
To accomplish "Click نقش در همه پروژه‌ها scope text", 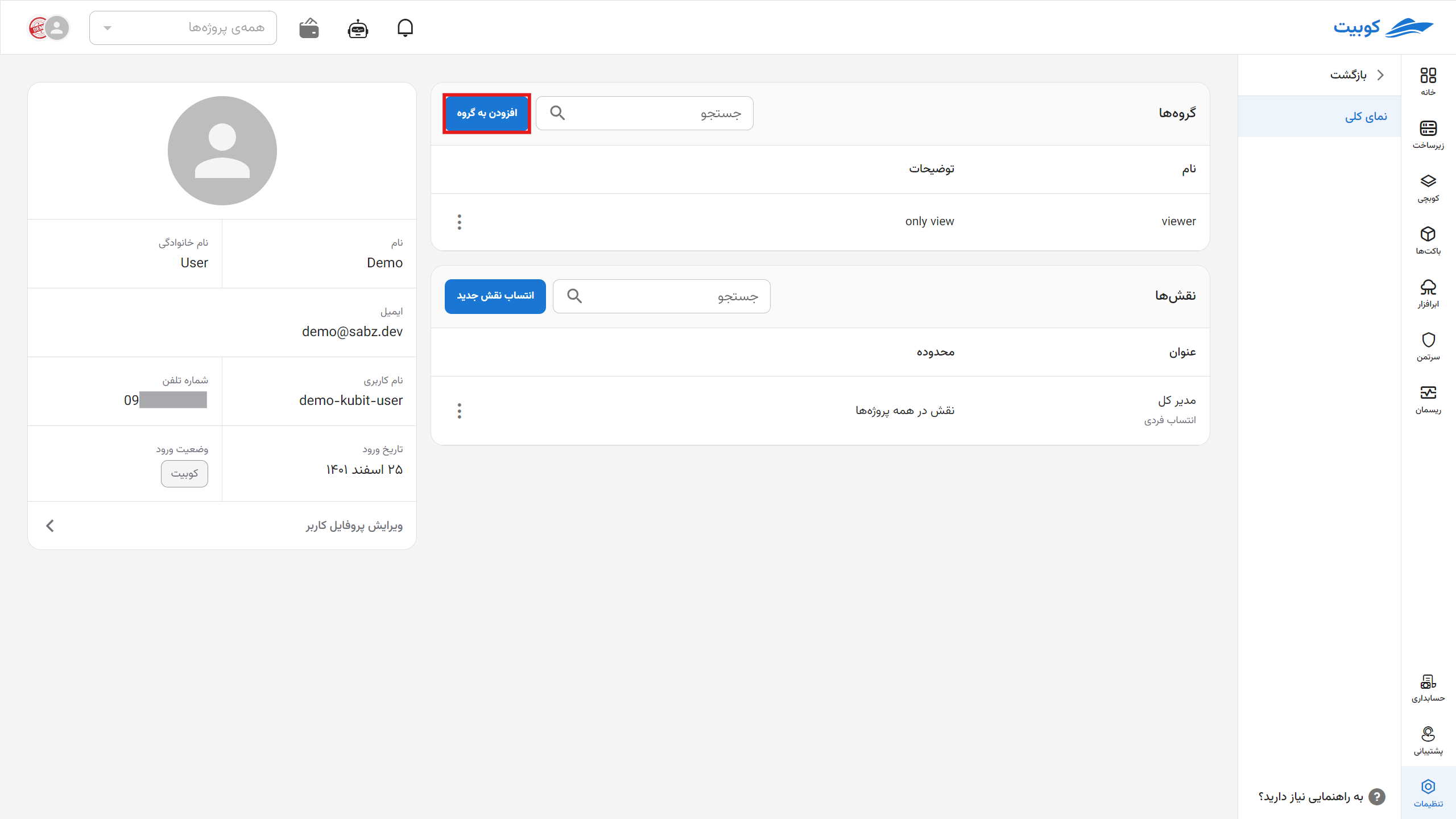I will pyautogui.click(x=905, y=411).
